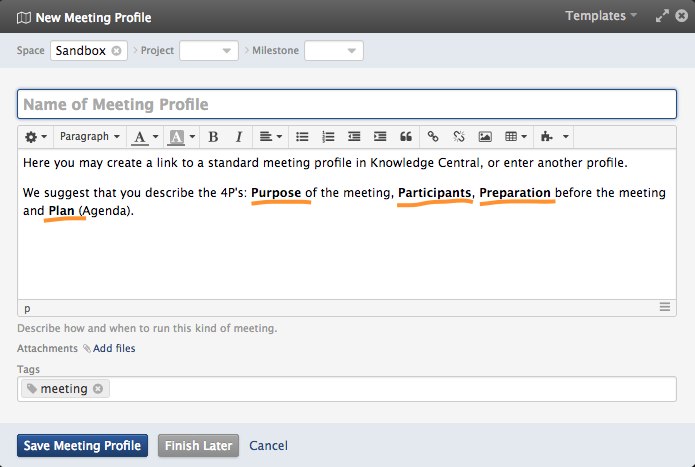Apply blockquote formatting

click(x=406, y=136)
